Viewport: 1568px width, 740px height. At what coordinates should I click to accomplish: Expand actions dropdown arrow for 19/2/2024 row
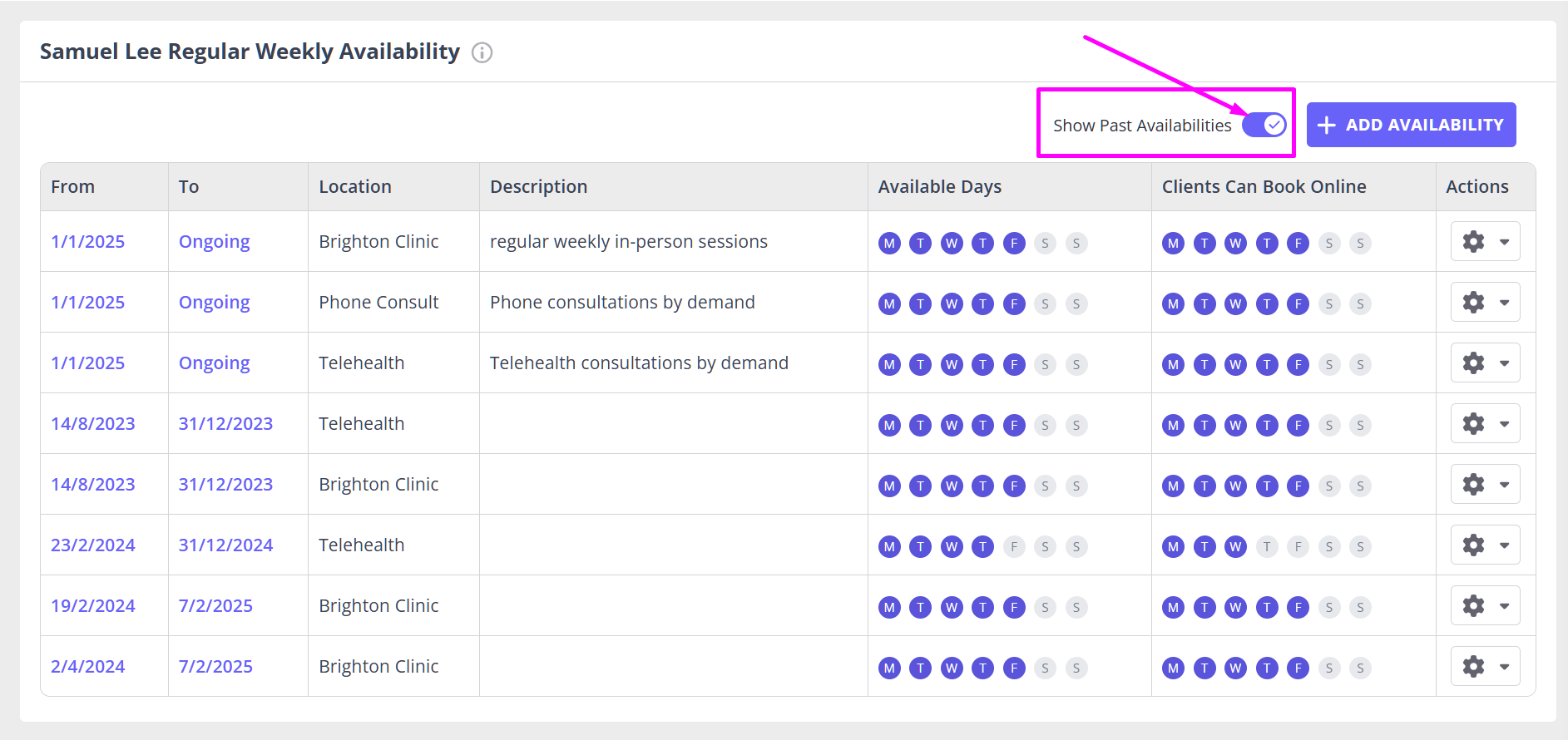1504,606
